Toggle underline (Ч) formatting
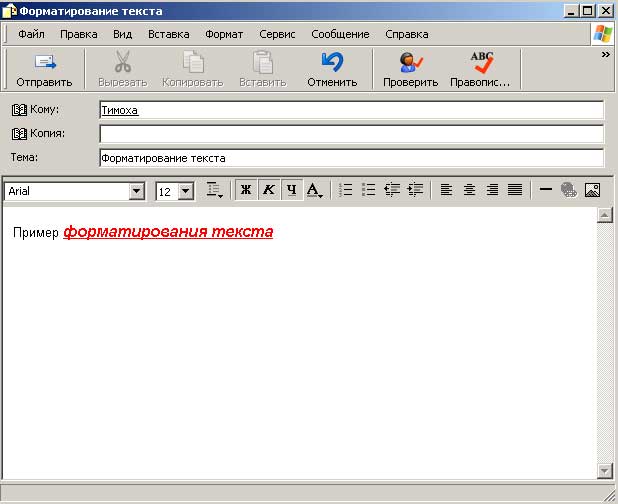 [291, 190]
